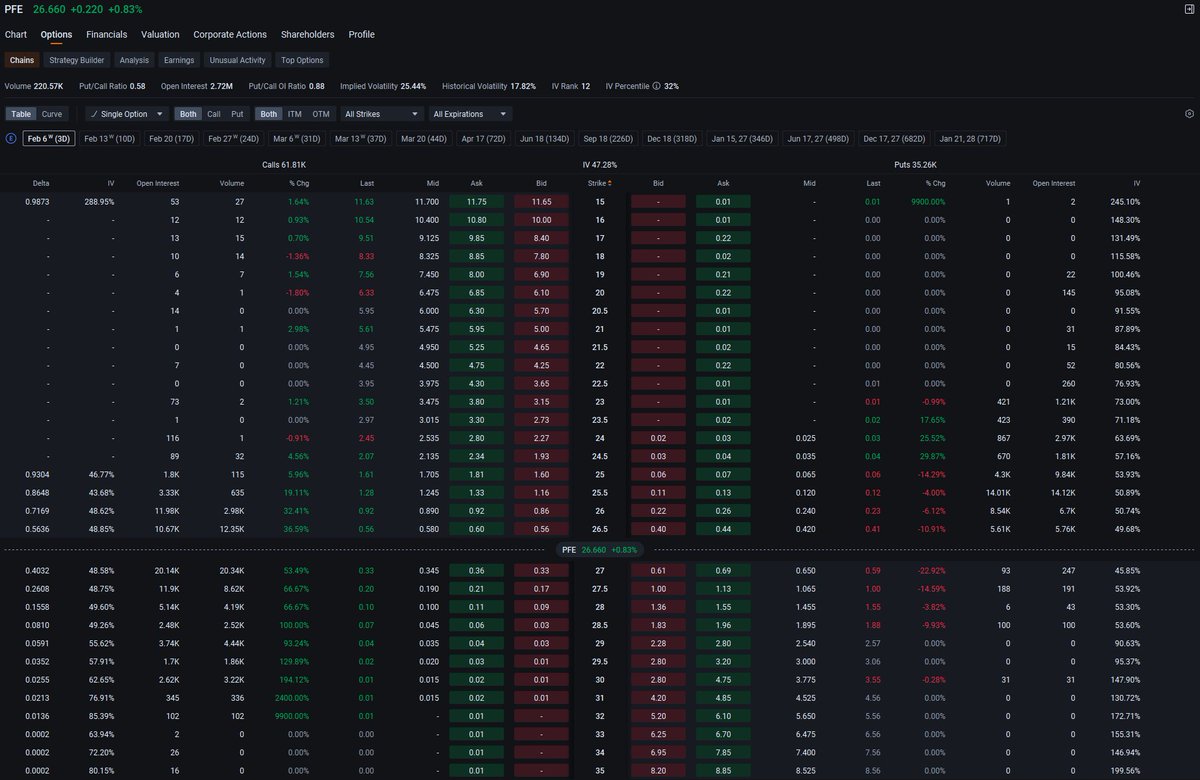Click the Puts 35.26K header

click(915, 164)
